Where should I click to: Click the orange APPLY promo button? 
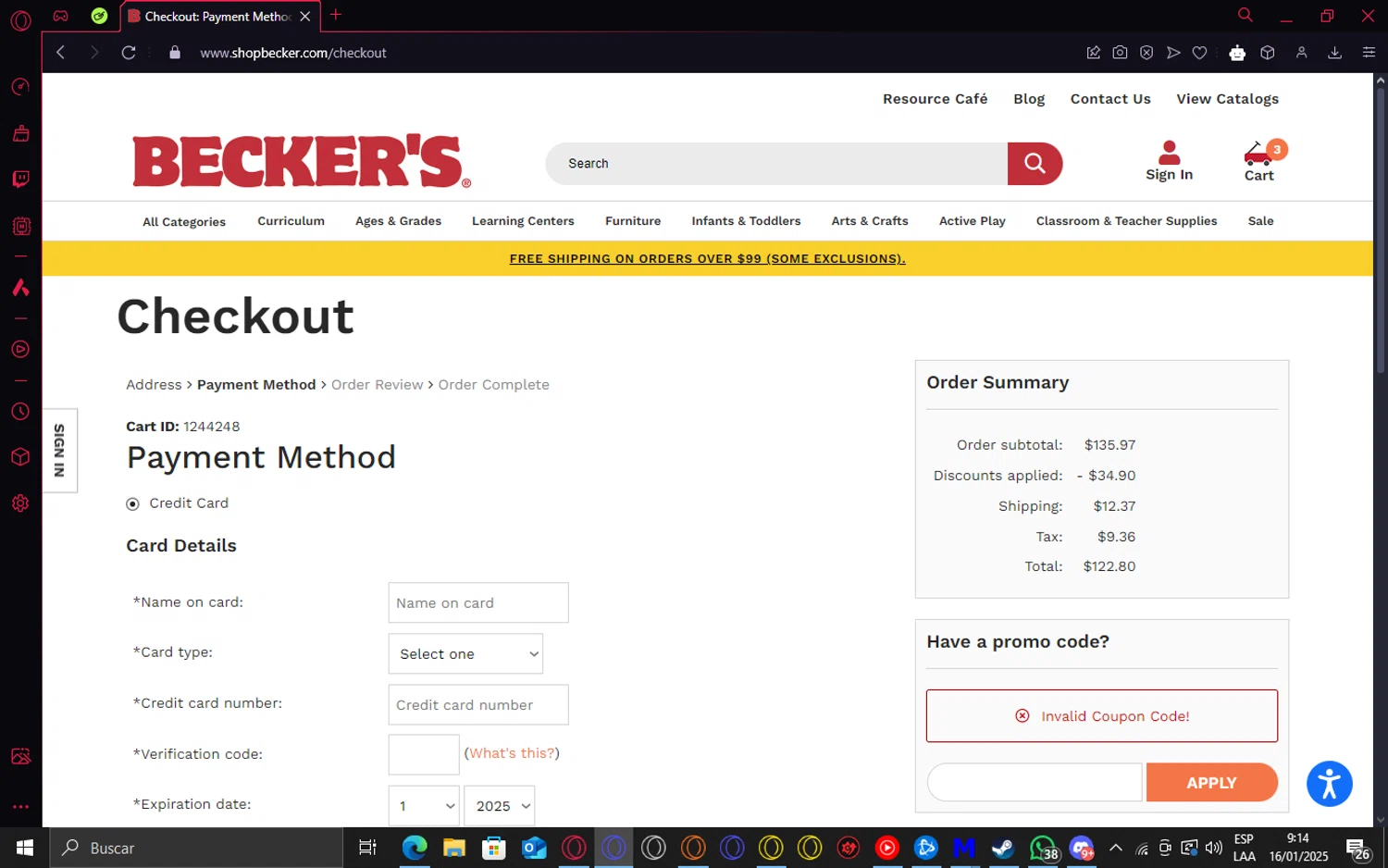pyautogui.click(x=1211, y=783)
